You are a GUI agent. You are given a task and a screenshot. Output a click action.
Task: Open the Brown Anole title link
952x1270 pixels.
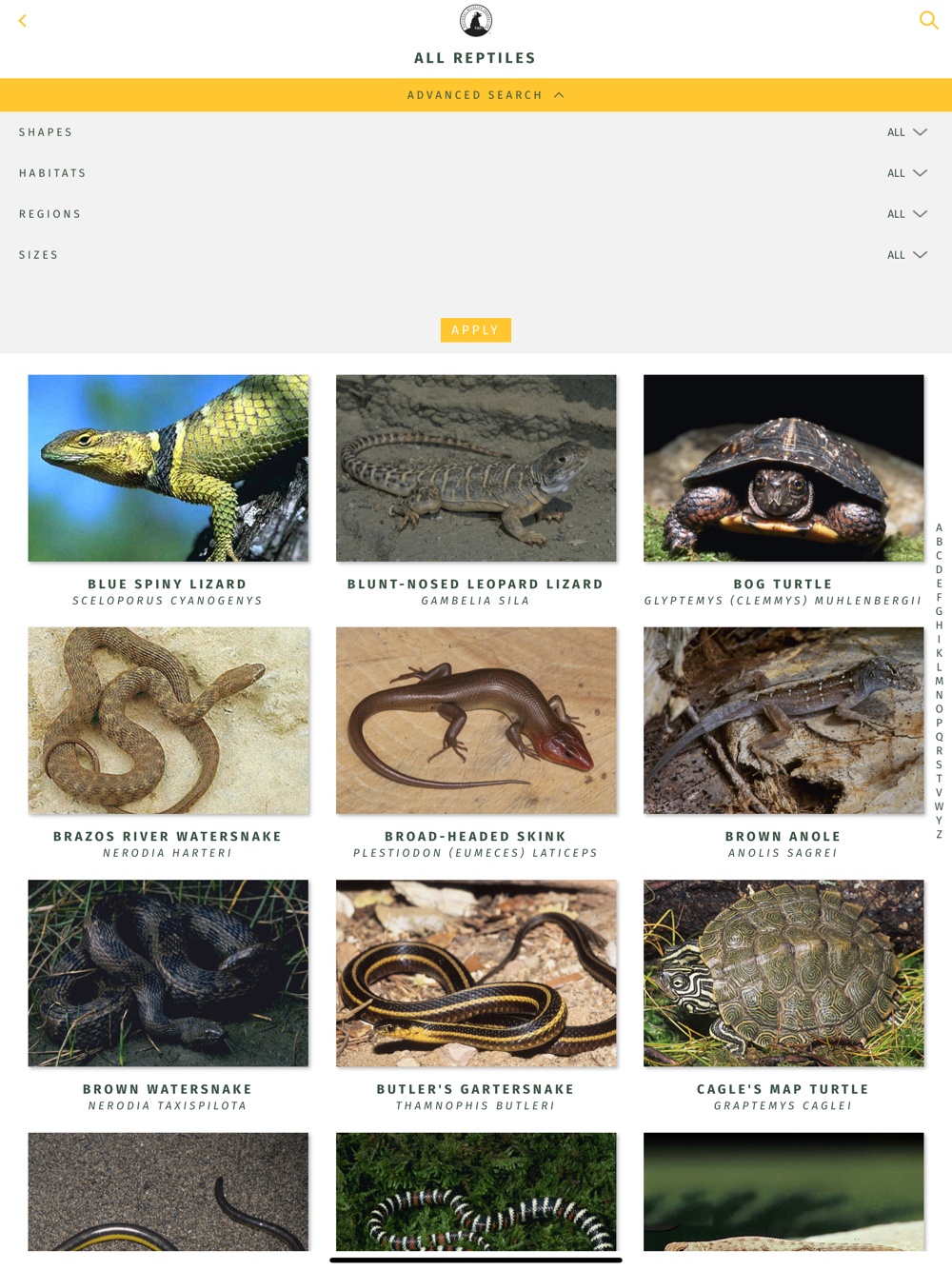pyautogui.click(x=783, y=837)
